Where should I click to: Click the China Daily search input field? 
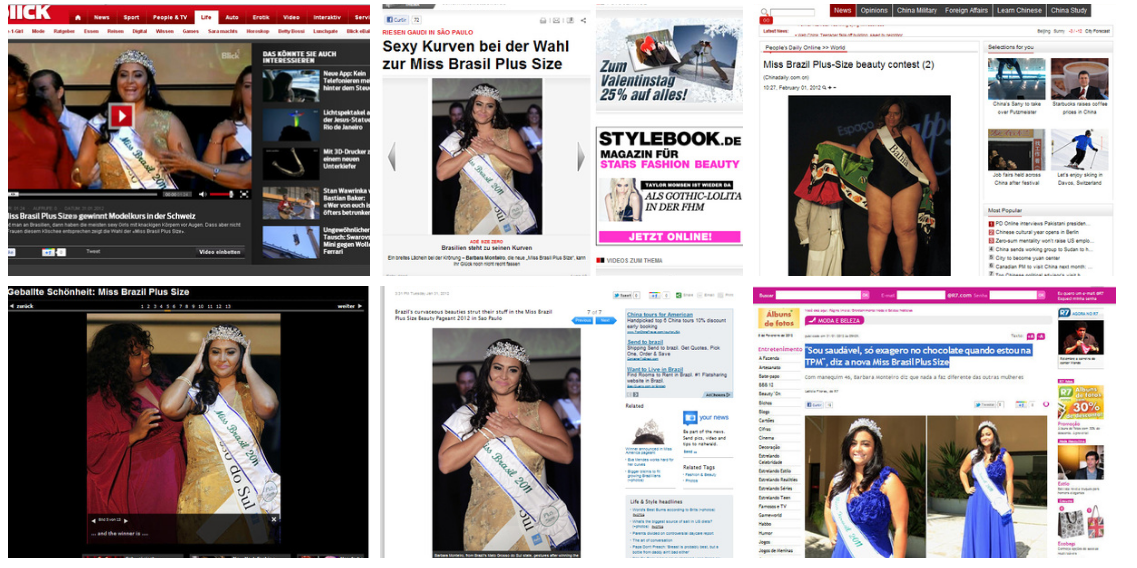pos(792,12)
